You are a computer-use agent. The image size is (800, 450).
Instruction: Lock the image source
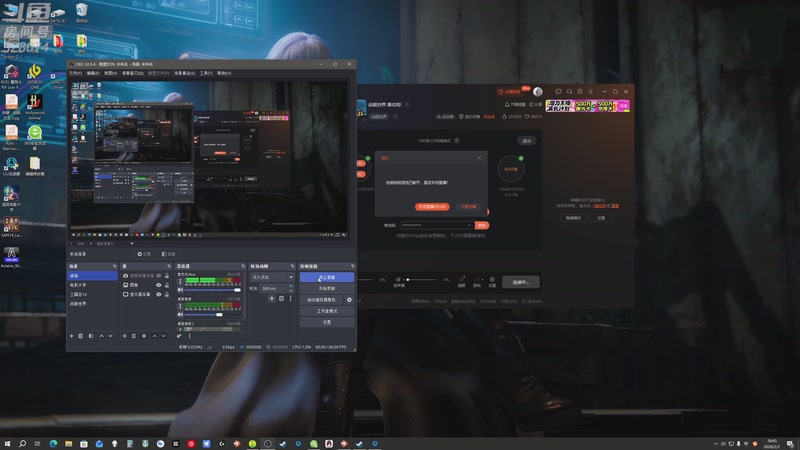167,285
